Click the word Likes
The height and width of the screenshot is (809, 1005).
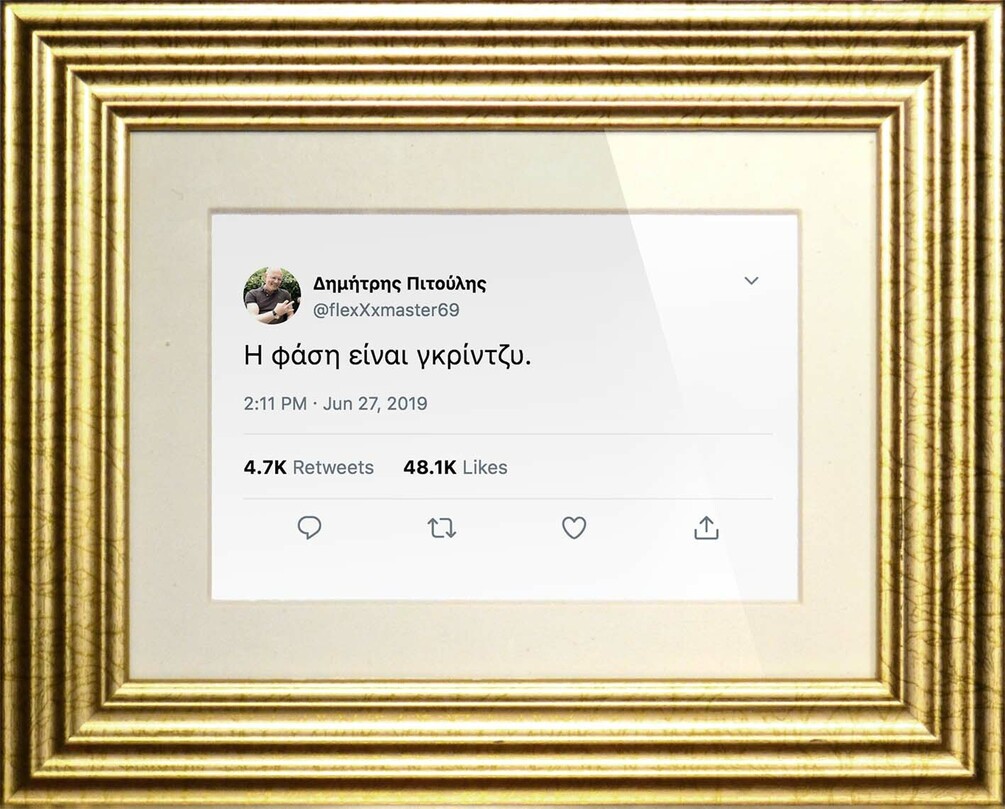(x=485, y=467)
